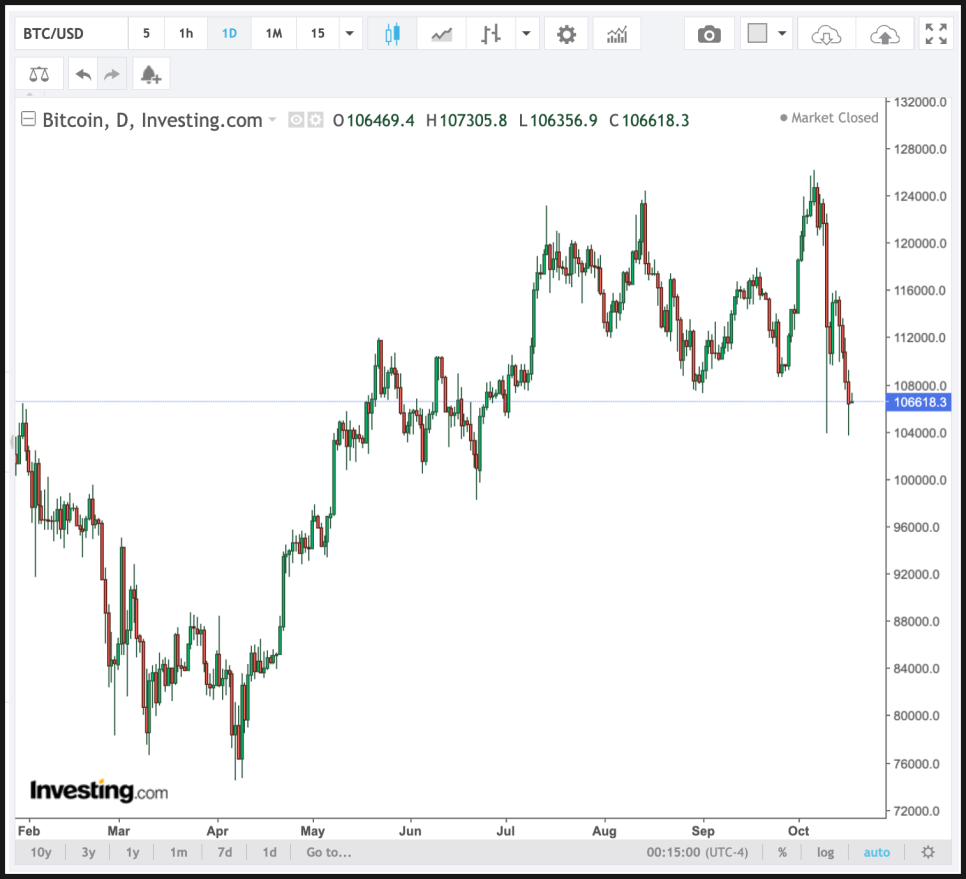Toggle the percentage scale option
Screen dimensions: 966x879
pyautogui.click(x=782, y=852)
